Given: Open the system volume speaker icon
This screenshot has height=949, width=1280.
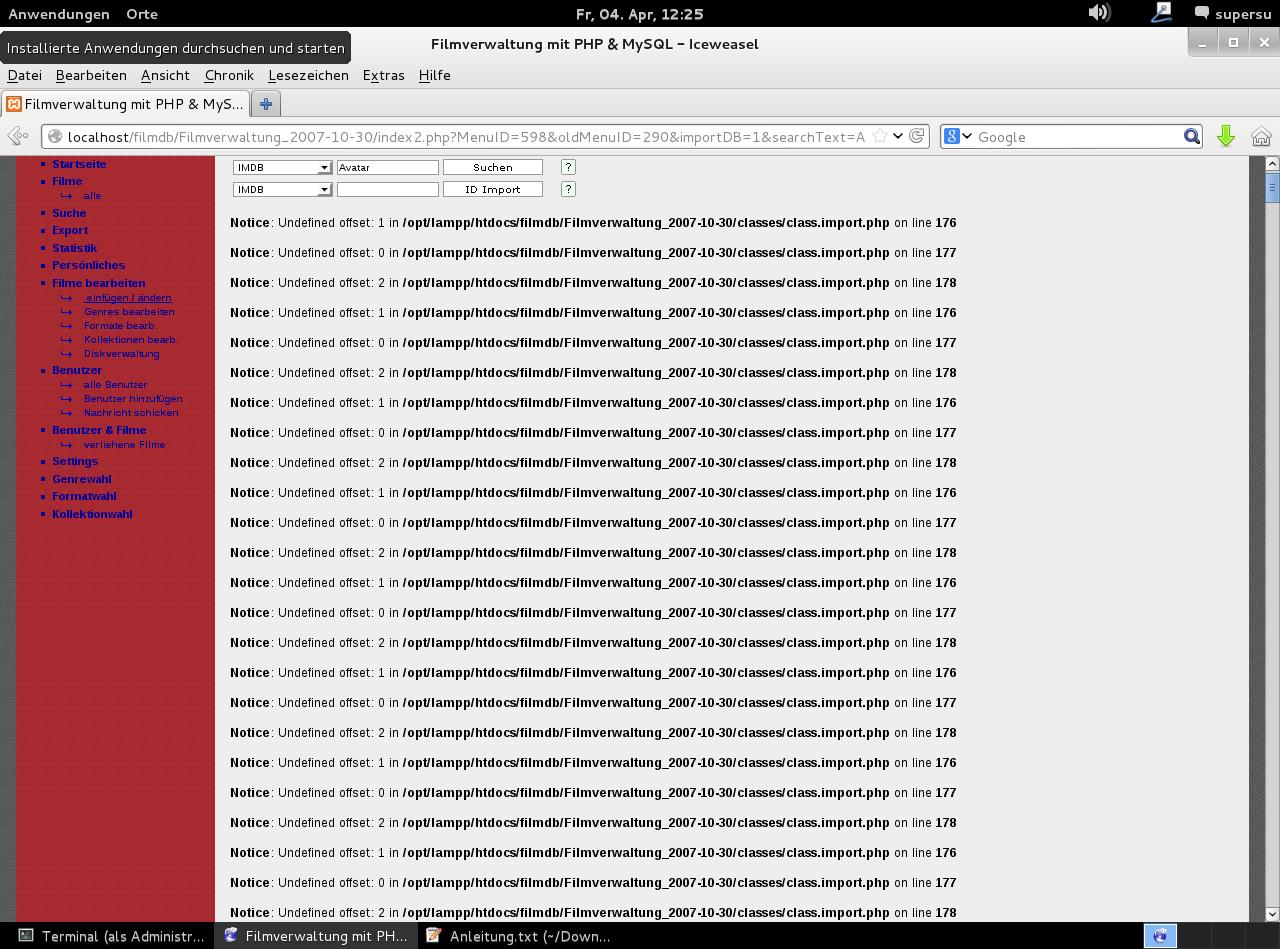Looking at the screenshot, I should click(x=1098, y=13).
